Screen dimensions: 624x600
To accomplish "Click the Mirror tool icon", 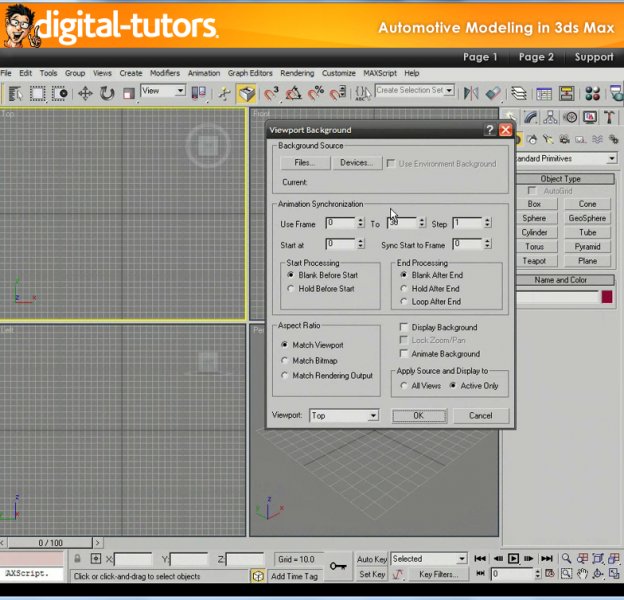I will (471, 94).
